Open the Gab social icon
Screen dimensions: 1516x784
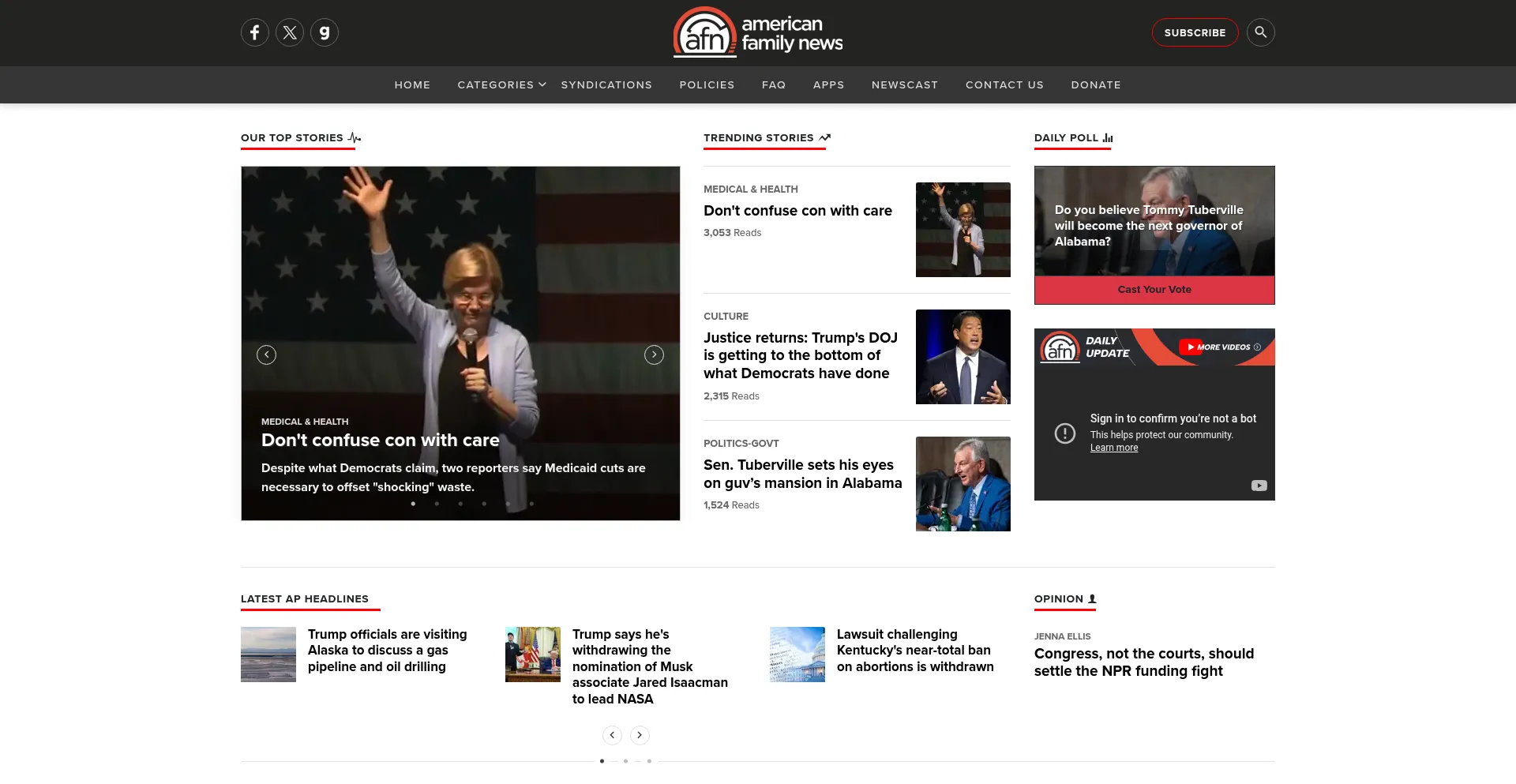325,32
